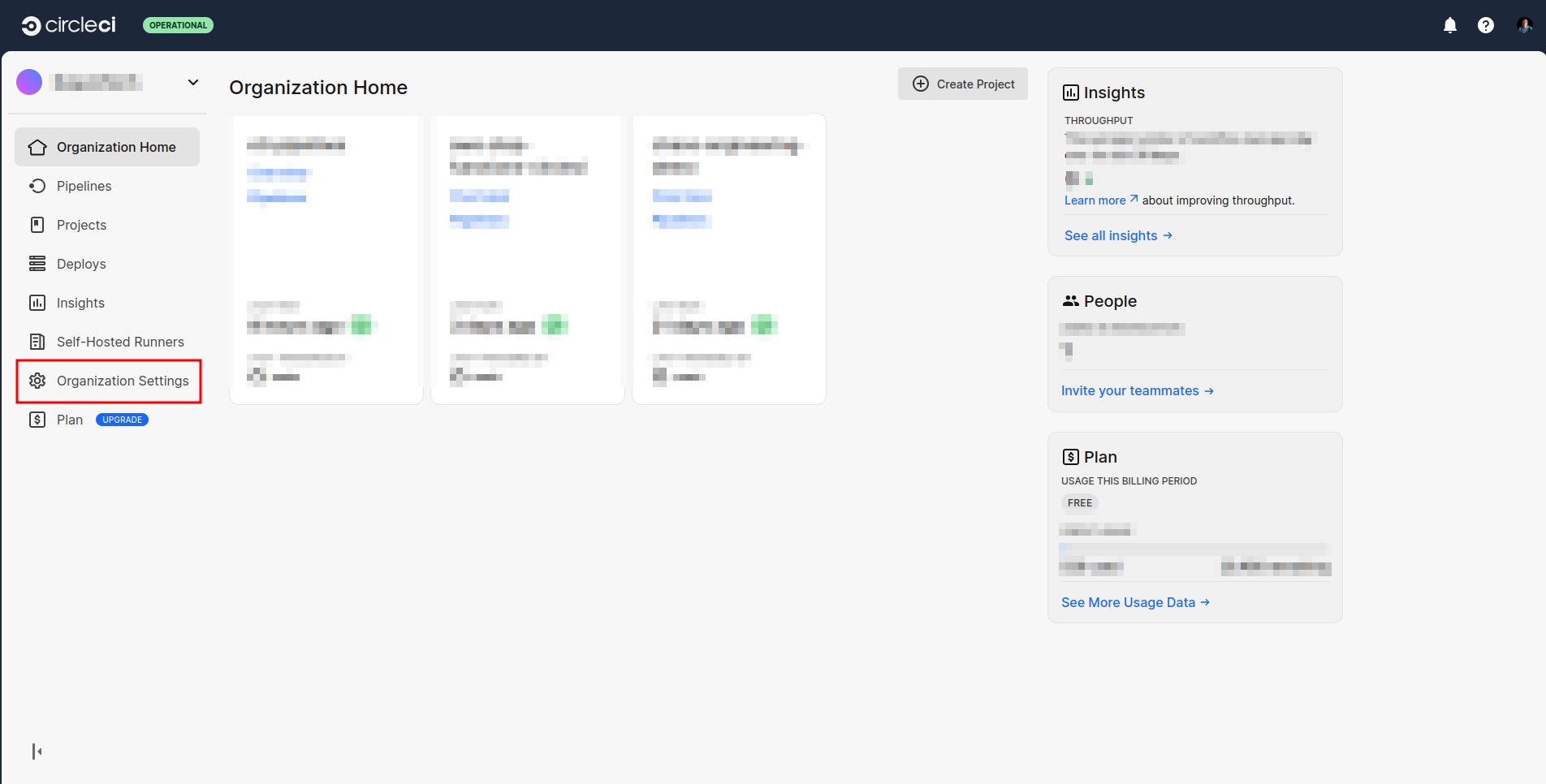Open See More Usage Data

1129,602
